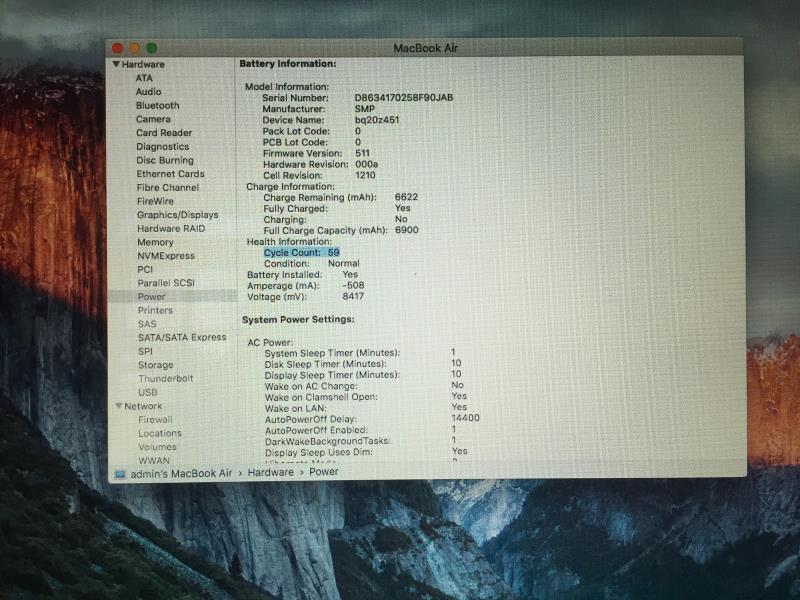Image resolution: width=800 pixels, height=600 pixels.
Task: Collapse the Network section triangle
Action: [x=118, y=406]
